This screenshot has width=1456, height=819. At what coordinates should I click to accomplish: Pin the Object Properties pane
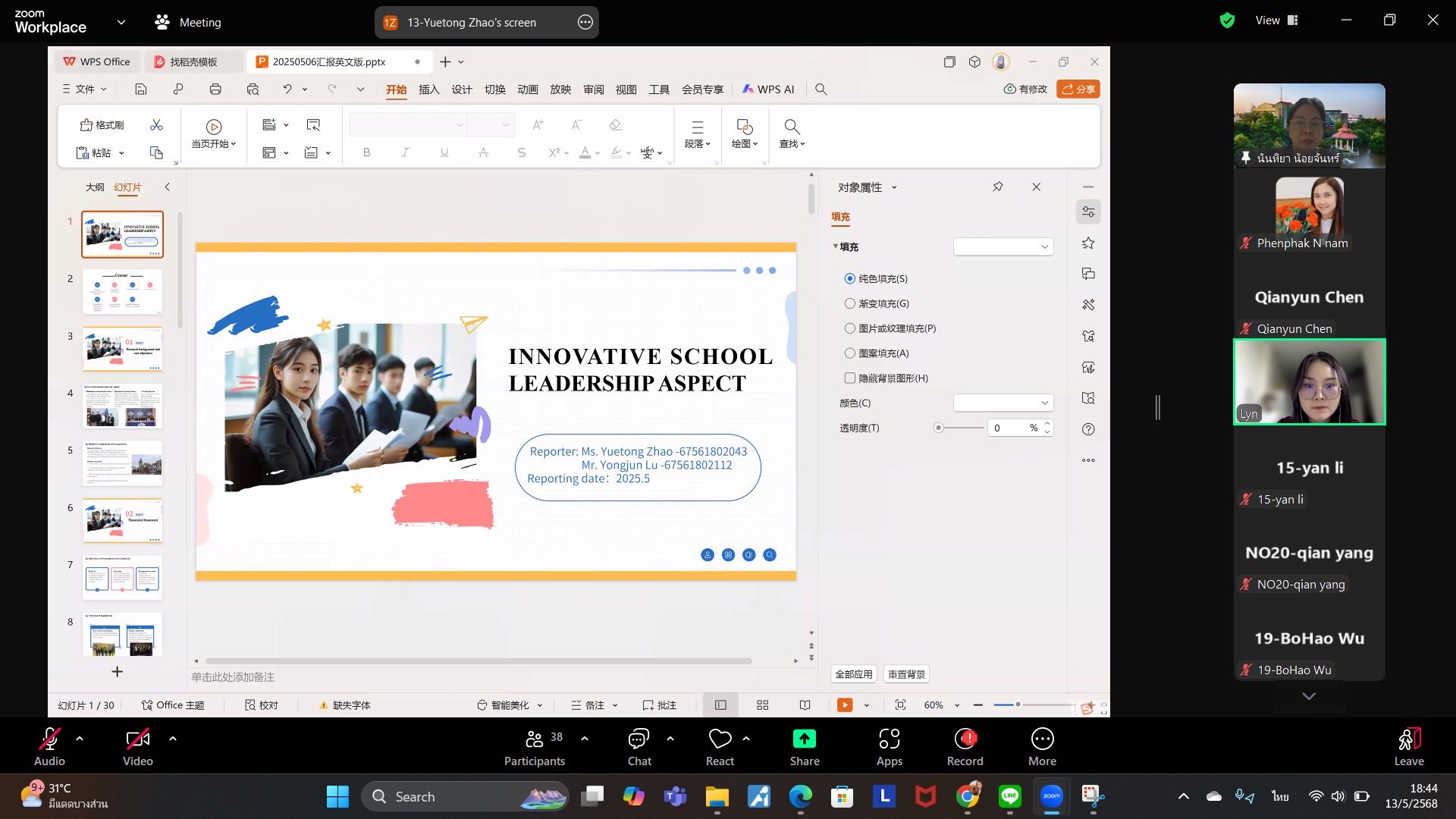[998, 187]
